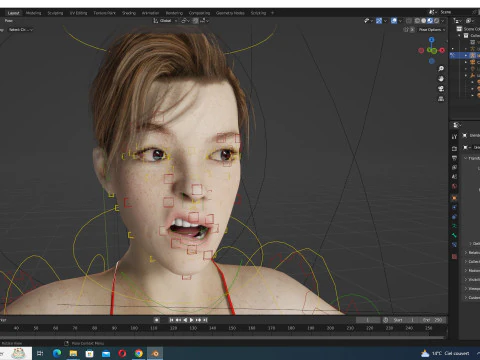Screen dimensions: 480x360
Task: Switch perspective/orthographic grid icon
Action: [441, 99]
